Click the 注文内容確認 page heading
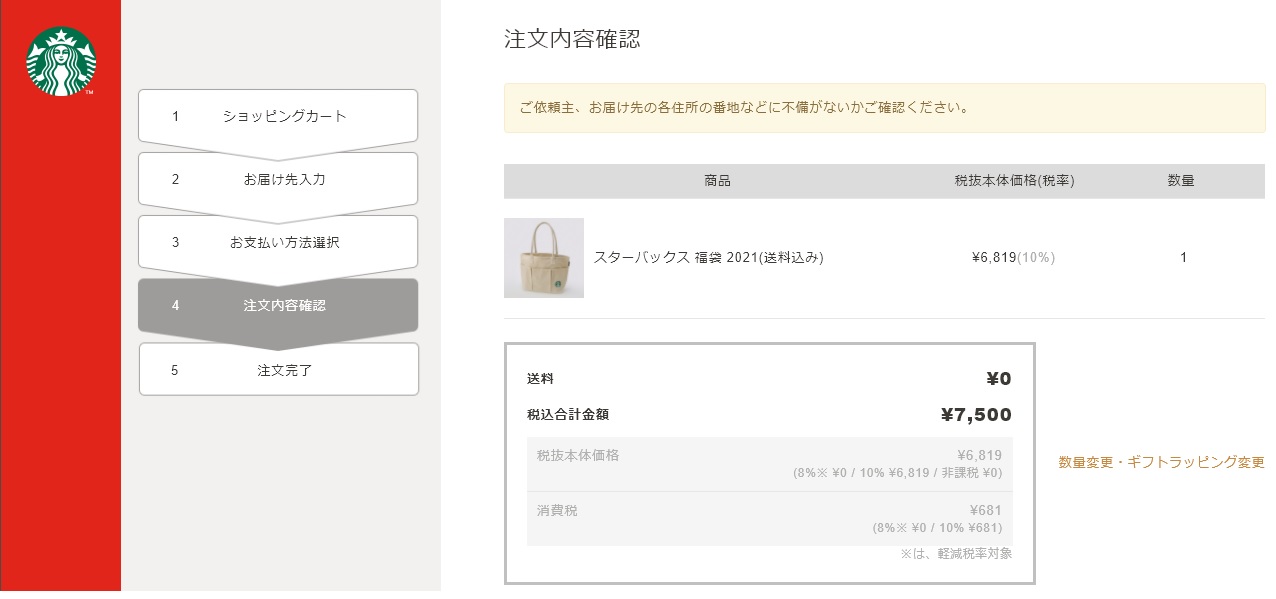The width and height of the screenshot is (1276, 599). coord(572,39)
